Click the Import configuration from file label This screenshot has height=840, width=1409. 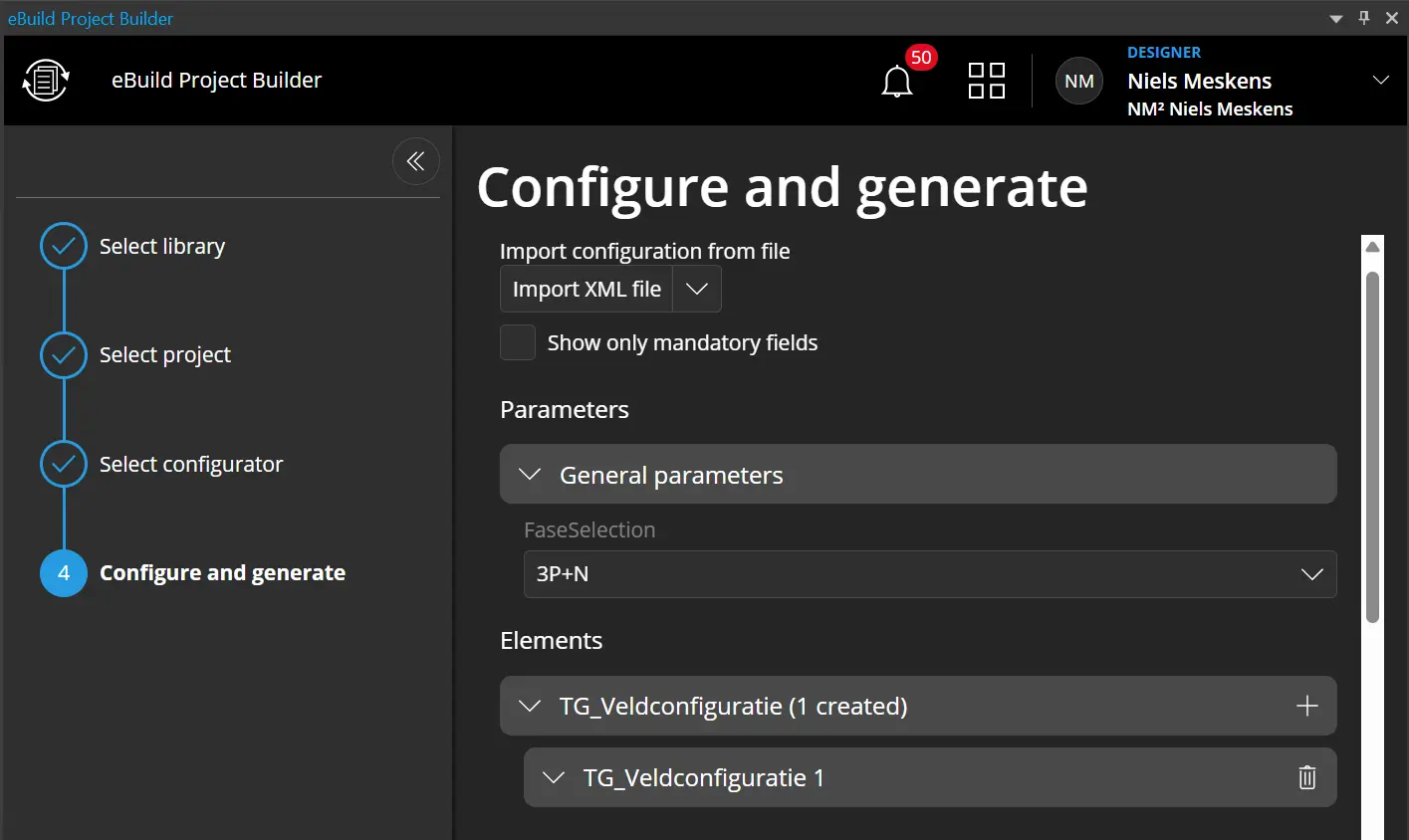tap(645, 251)
